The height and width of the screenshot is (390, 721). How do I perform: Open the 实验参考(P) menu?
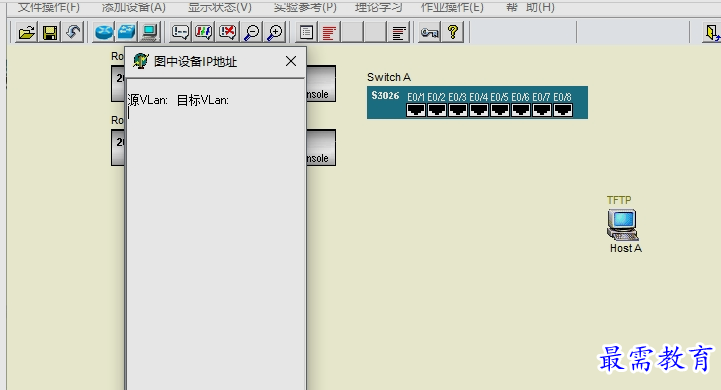coord(305,7)
